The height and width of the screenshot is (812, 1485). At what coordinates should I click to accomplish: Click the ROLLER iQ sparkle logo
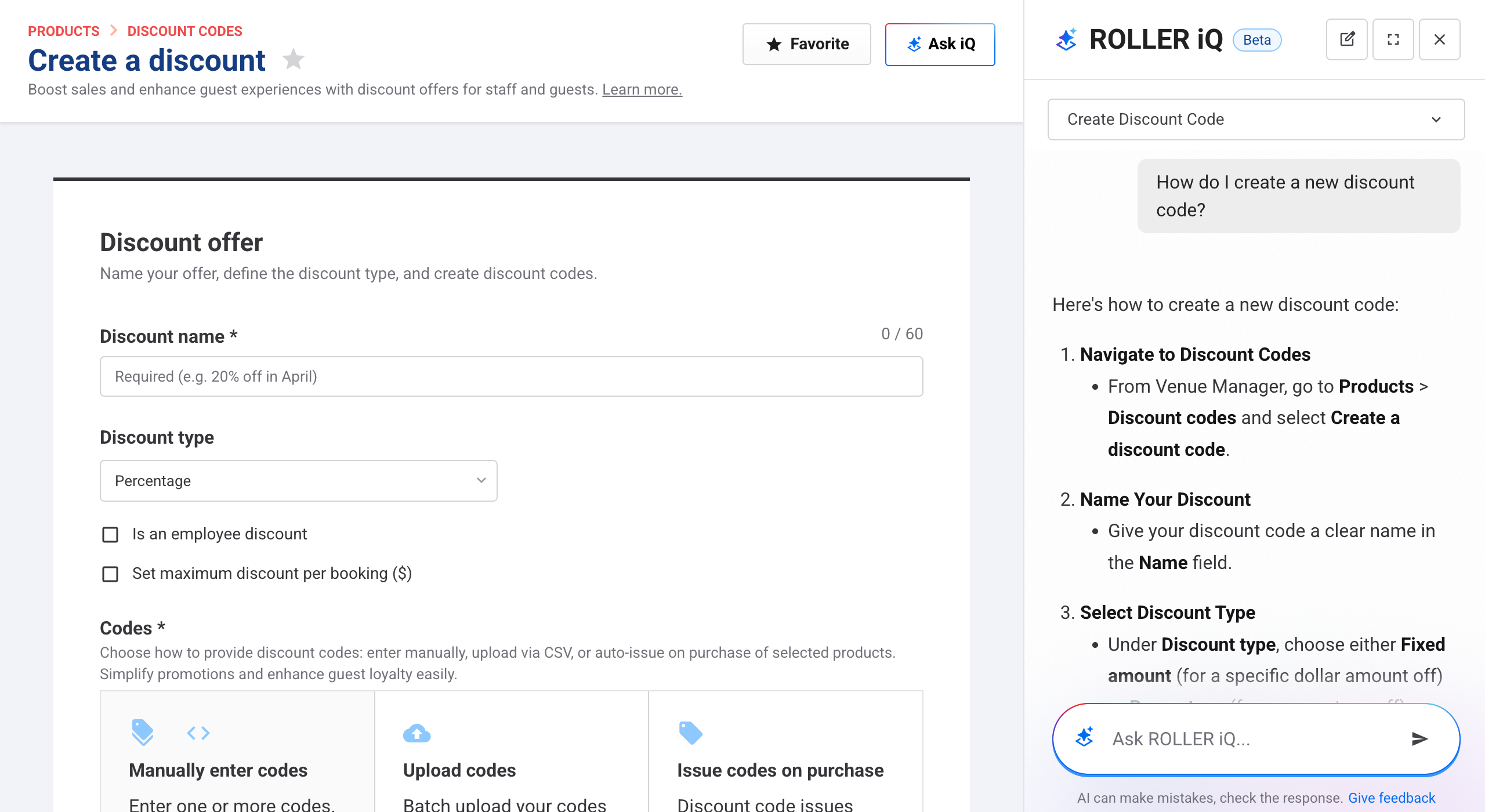pos(1067,38)
